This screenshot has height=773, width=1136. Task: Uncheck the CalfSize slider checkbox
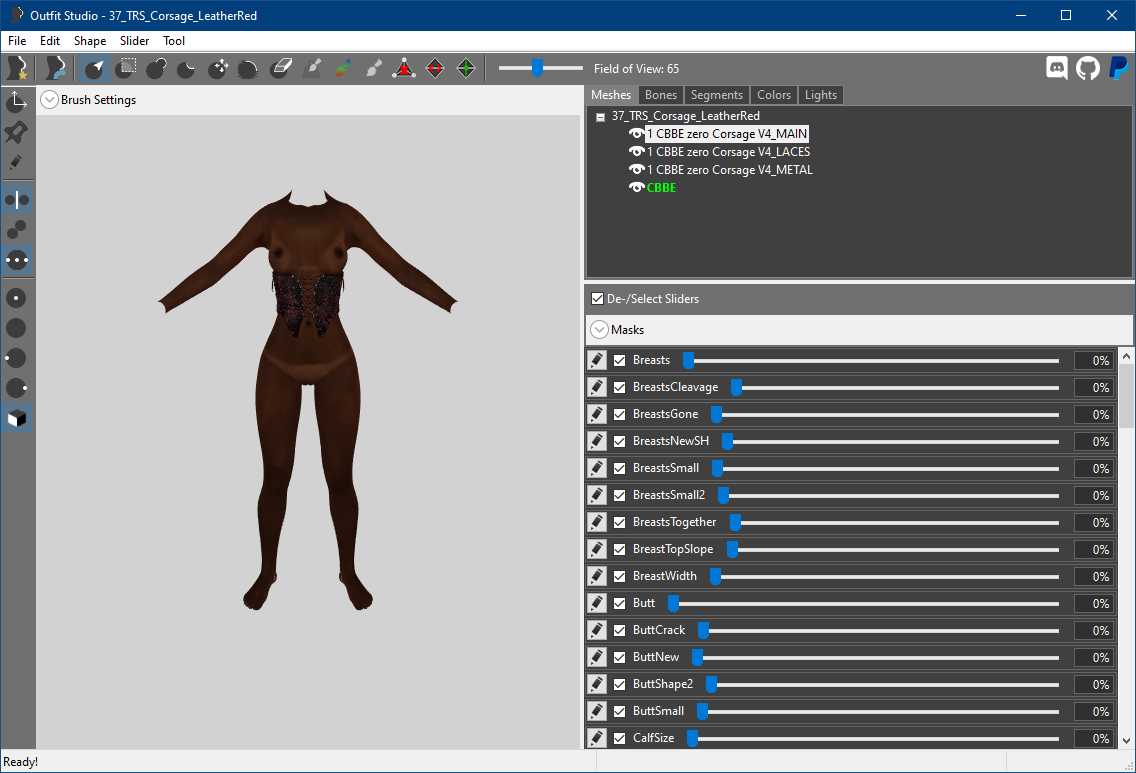pyautogui.click(x=619, y=738)
